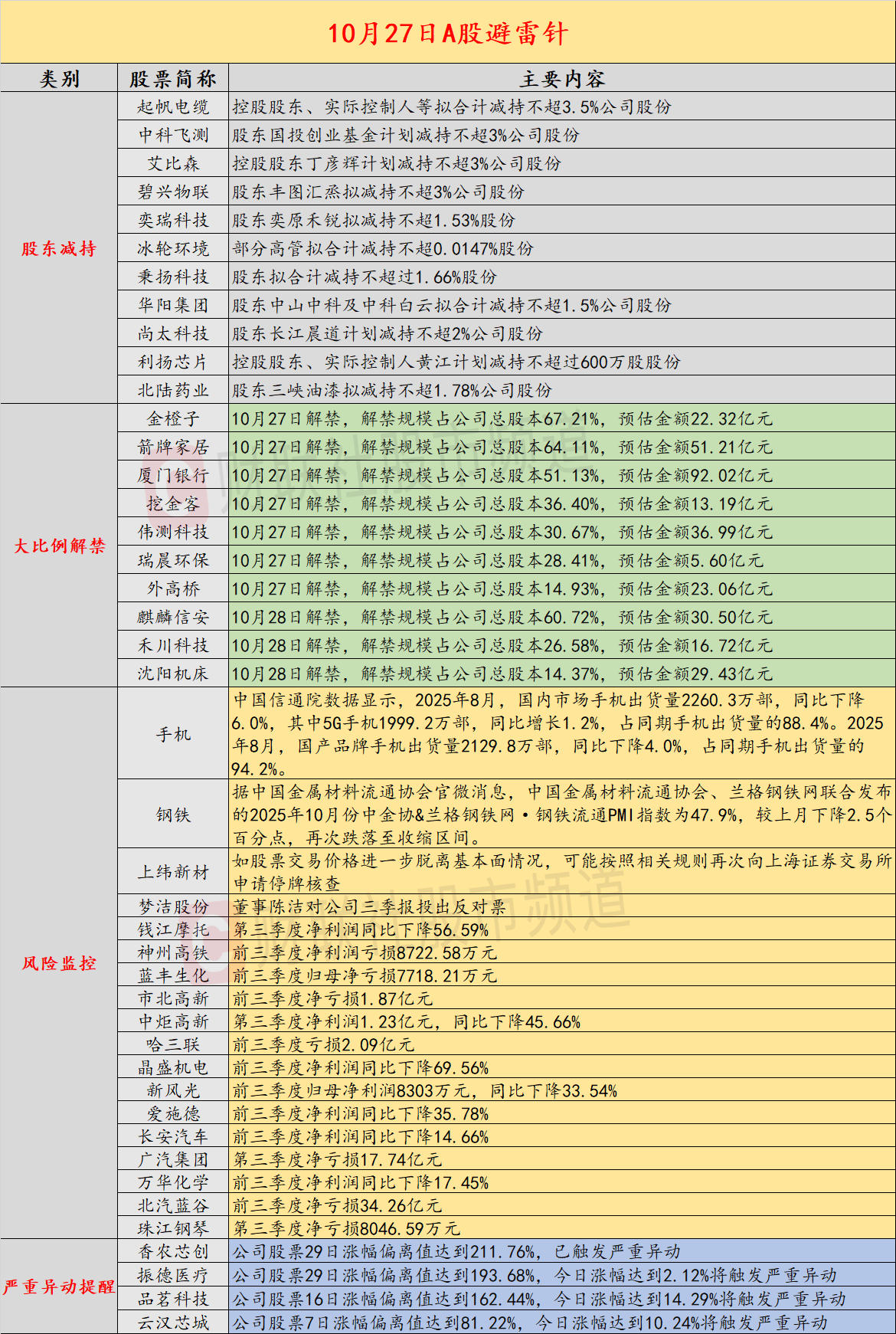Select stock name "万华化学"

[x=173, y=1183]
